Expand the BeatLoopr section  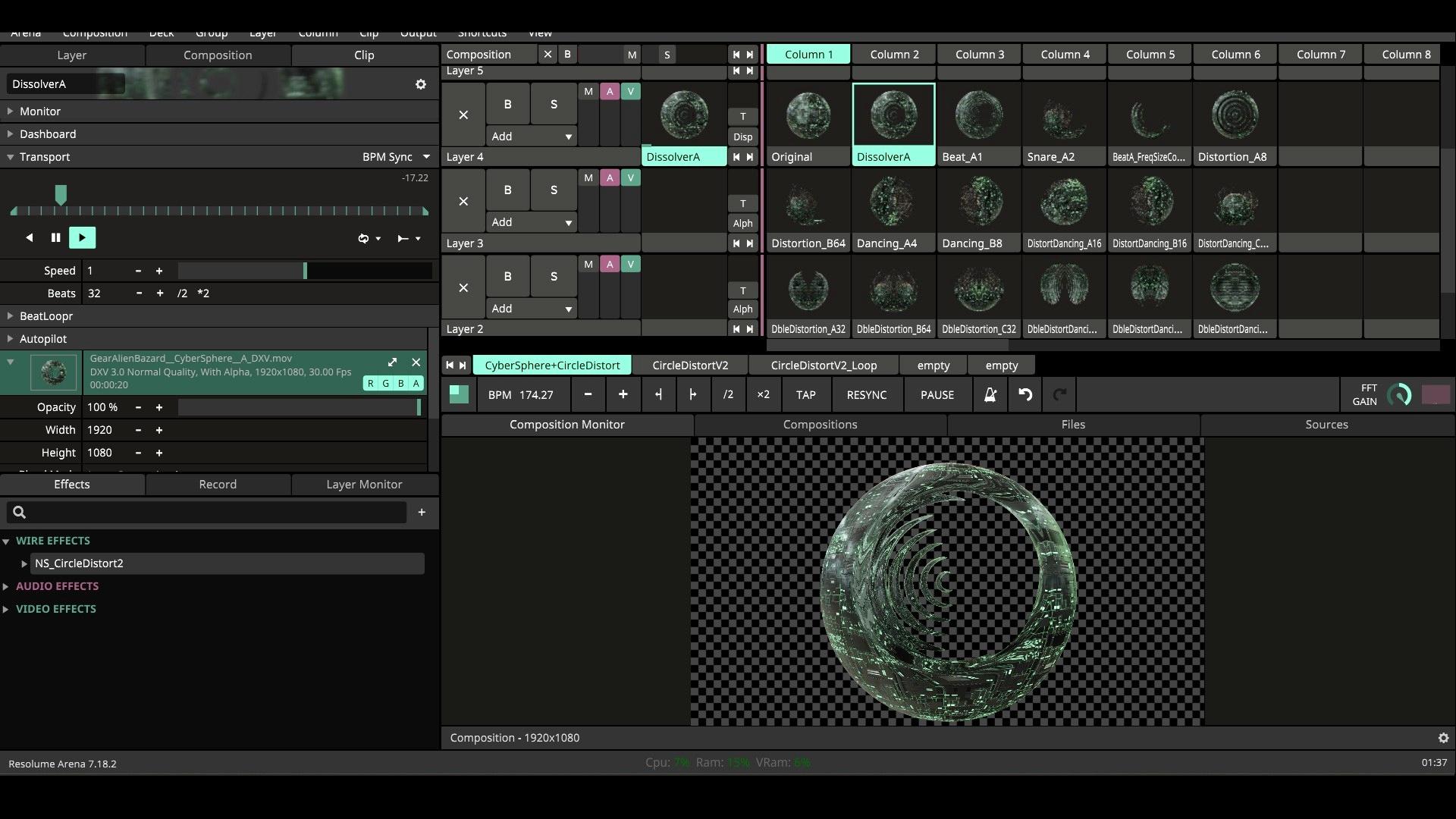11,316
